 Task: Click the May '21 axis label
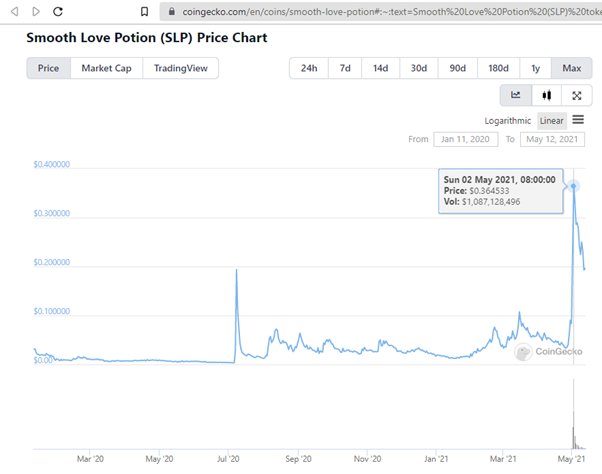coord(571,459)
